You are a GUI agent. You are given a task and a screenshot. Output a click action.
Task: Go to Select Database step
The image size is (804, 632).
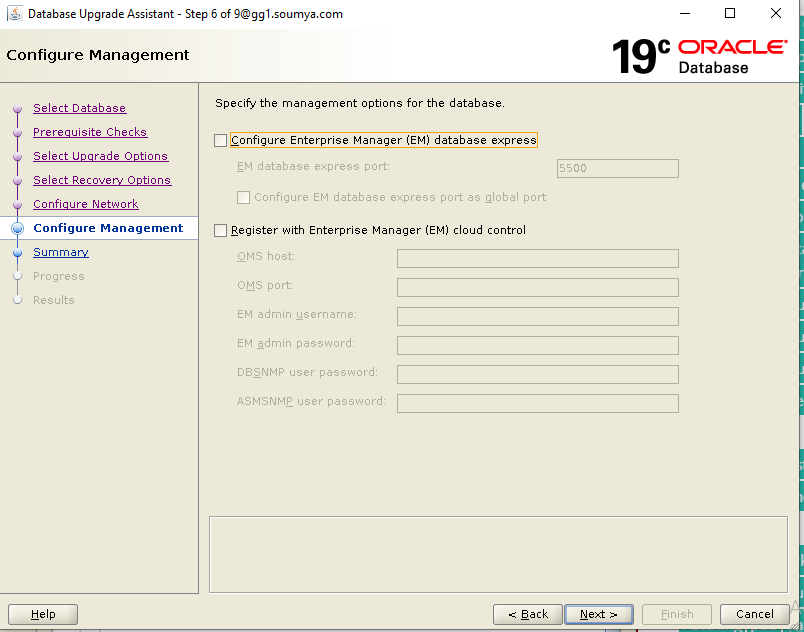click(79, 108)
